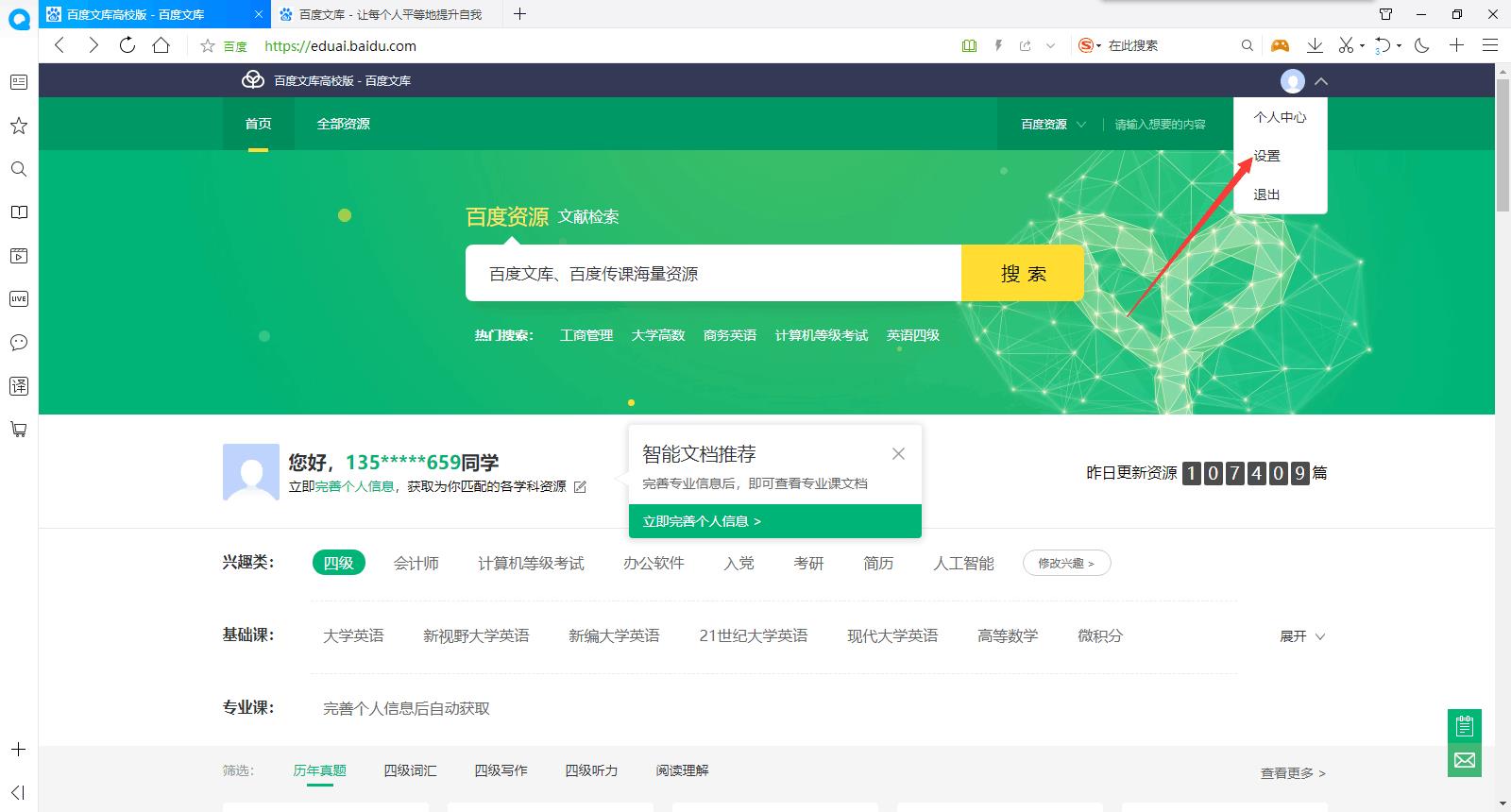Select 个人中心 in user menu

click(x=1280, y=117)
